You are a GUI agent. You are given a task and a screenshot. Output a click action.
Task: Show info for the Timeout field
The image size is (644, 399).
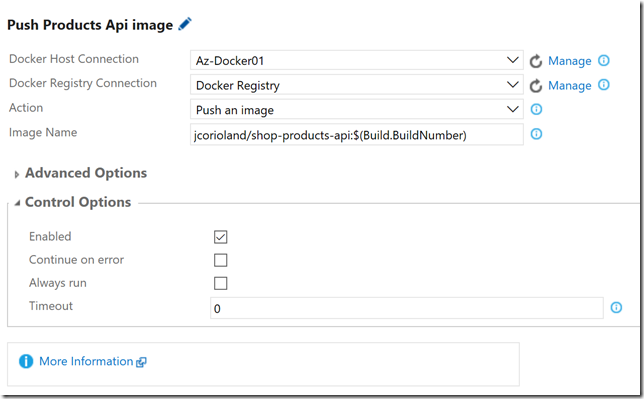coord(616,307)
